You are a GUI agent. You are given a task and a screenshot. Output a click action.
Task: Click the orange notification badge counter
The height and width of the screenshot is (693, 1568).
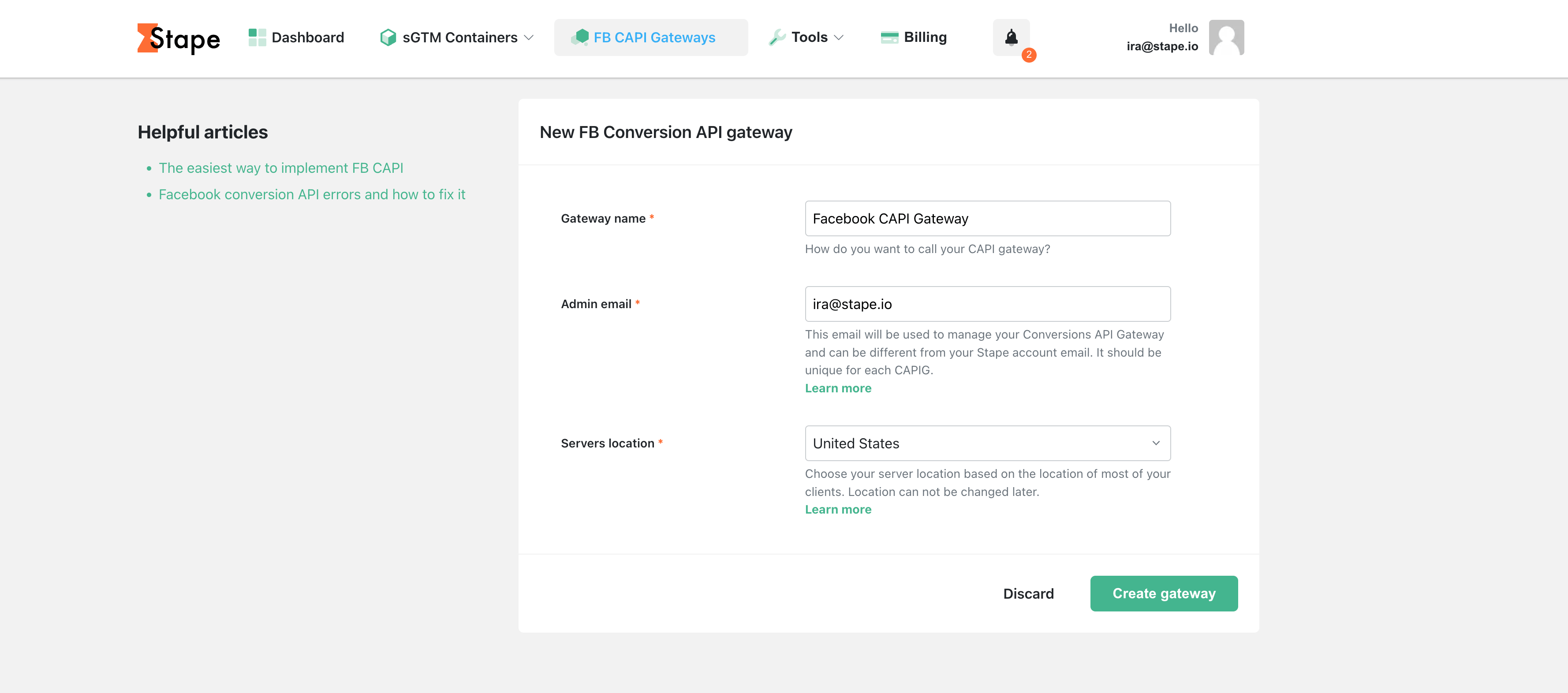[1030, 55]
